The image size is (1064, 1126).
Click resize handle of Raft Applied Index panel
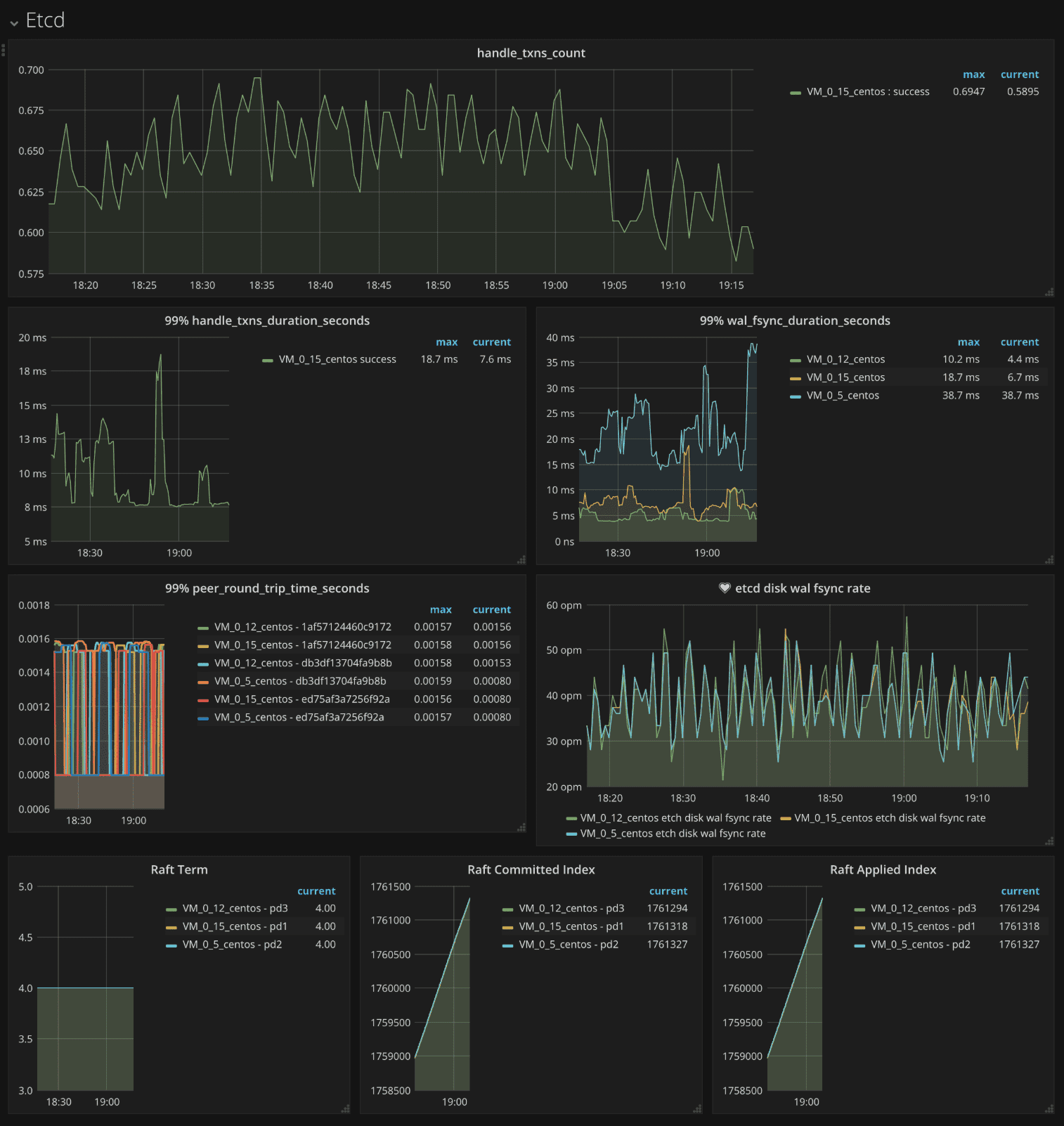[x=1049, y=1108]
